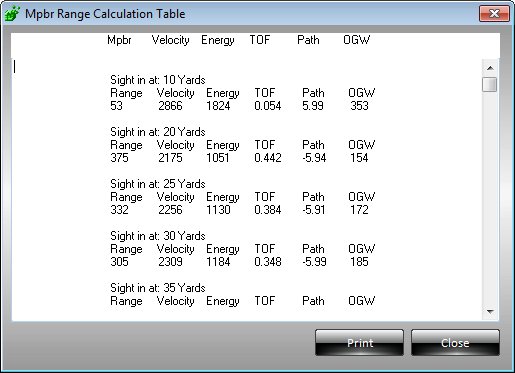The image size is (515, 373).
Task: Click the 'Sight in at: 30 Yards' line
Action: 158,236
